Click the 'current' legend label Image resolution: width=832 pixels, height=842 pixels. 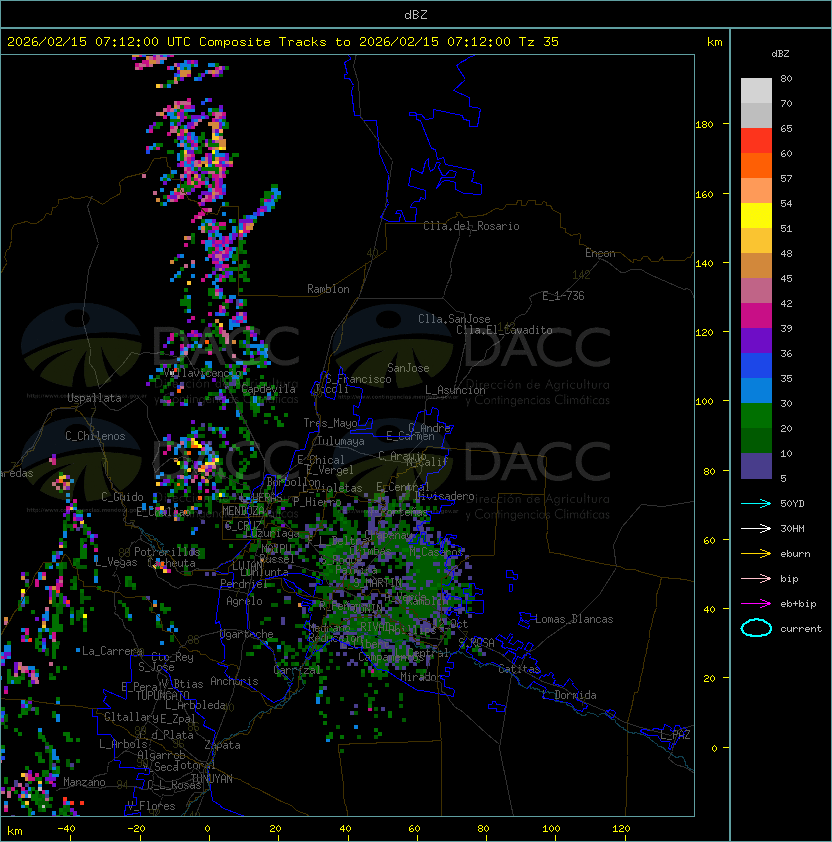(801, 629)
